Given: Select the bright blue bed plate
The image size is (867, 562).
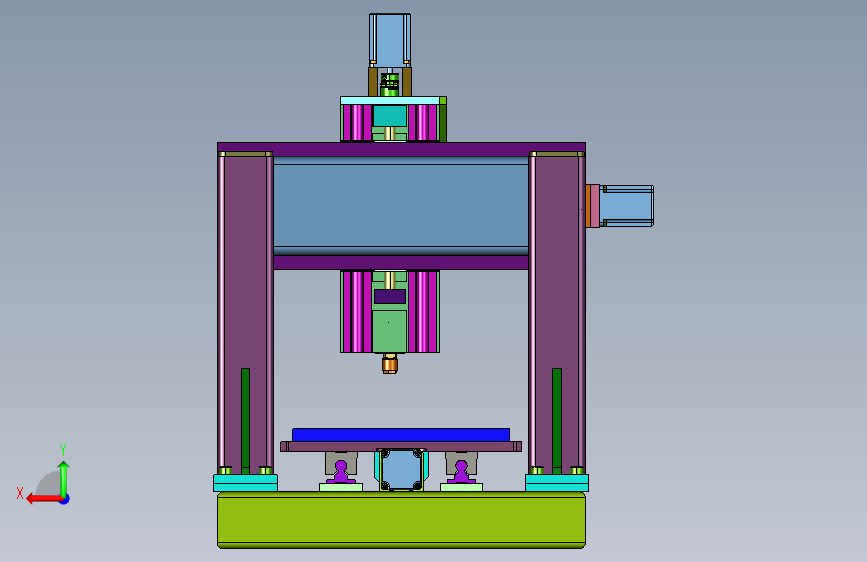Looking at the screenshot, I should click(x=401, y=434).
